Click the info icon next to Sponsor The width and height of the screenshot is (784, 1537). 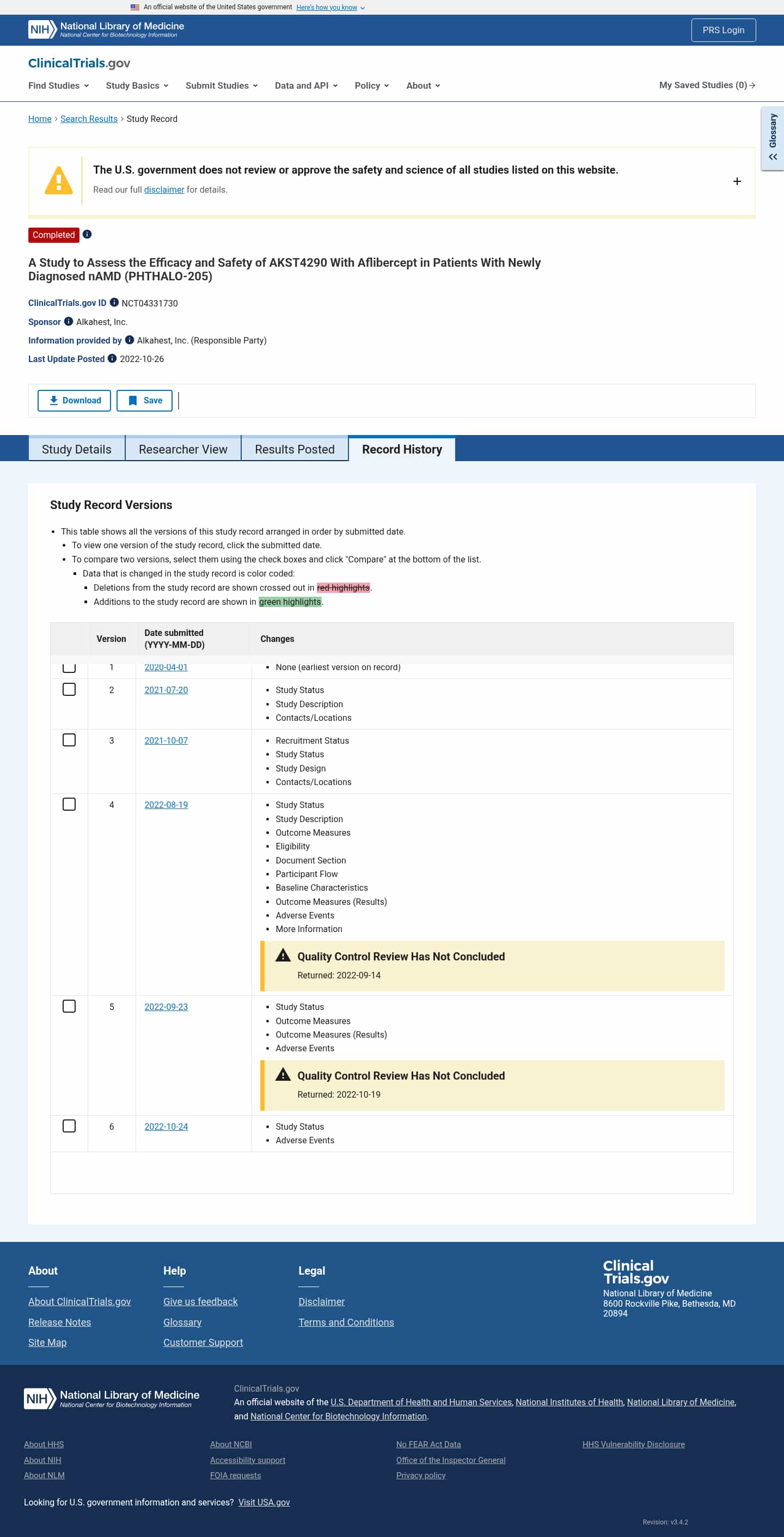[x=69, y=322]
